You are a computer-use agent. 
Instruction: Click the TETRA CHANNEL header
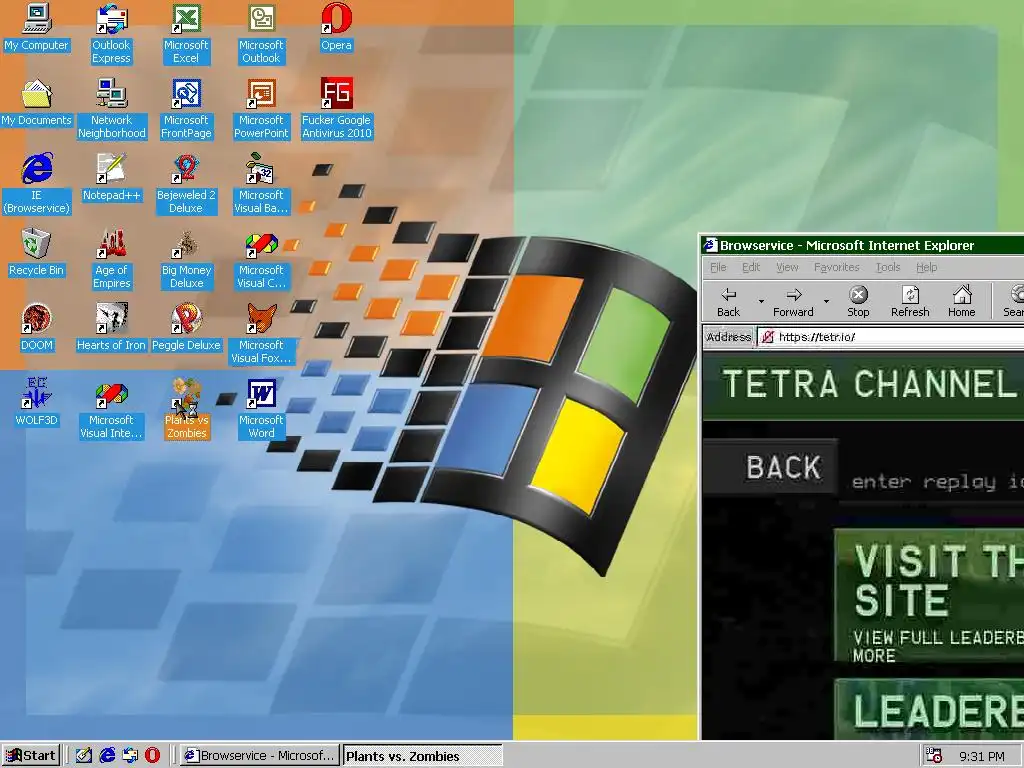tap(863, 385)
